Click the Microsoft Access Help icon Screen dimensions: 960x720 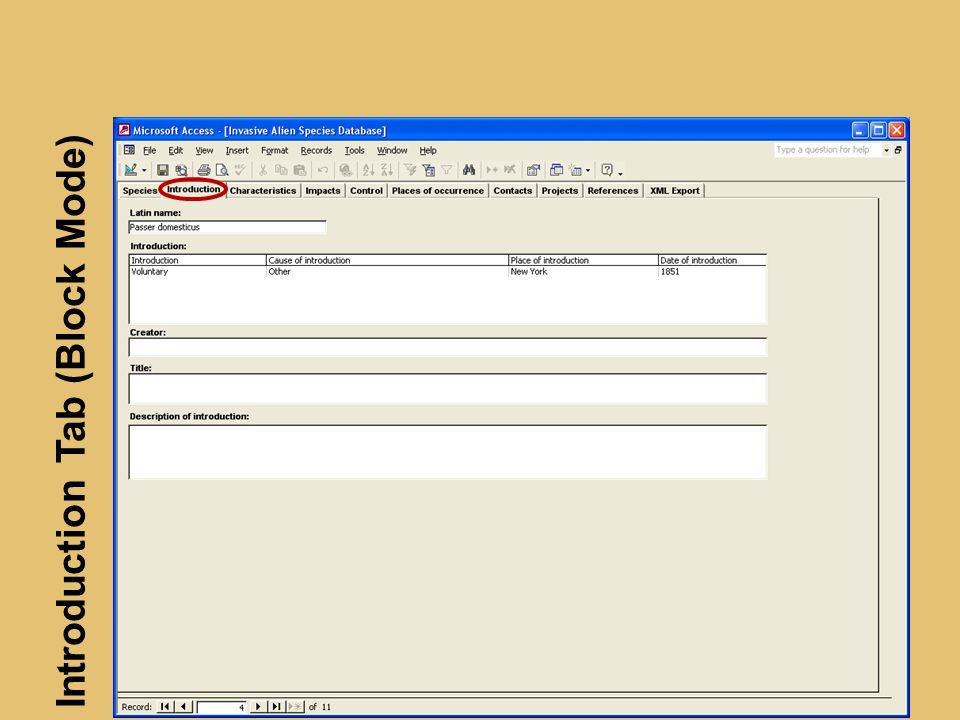607,170
